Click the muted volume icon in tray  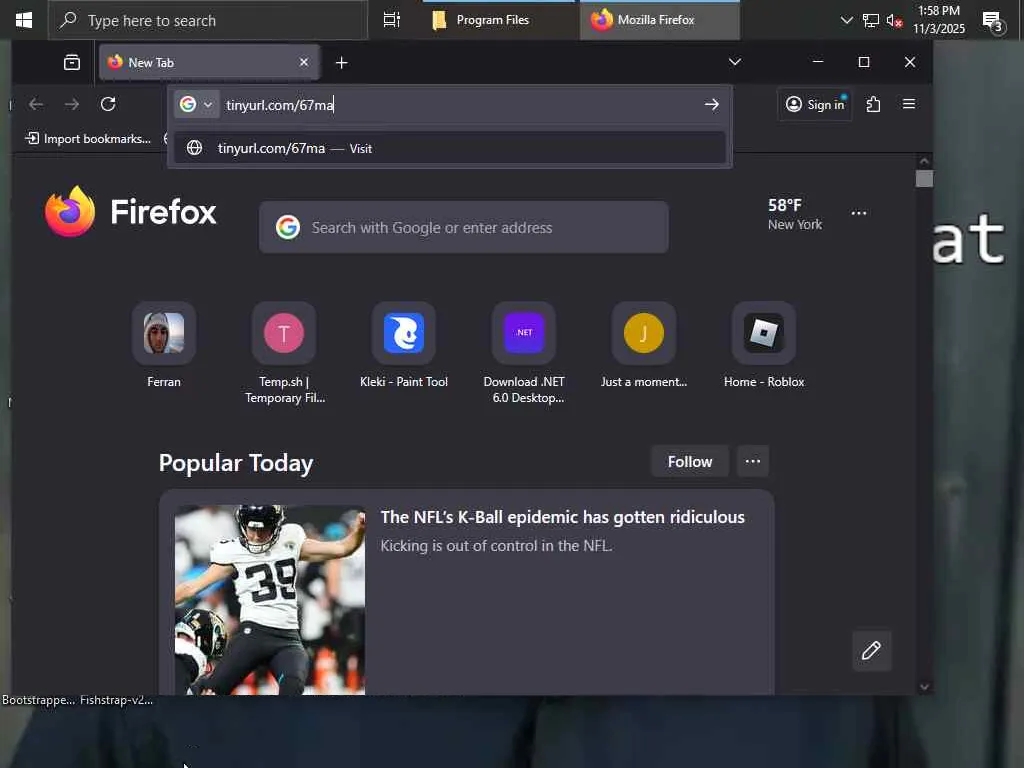(894, 21)
